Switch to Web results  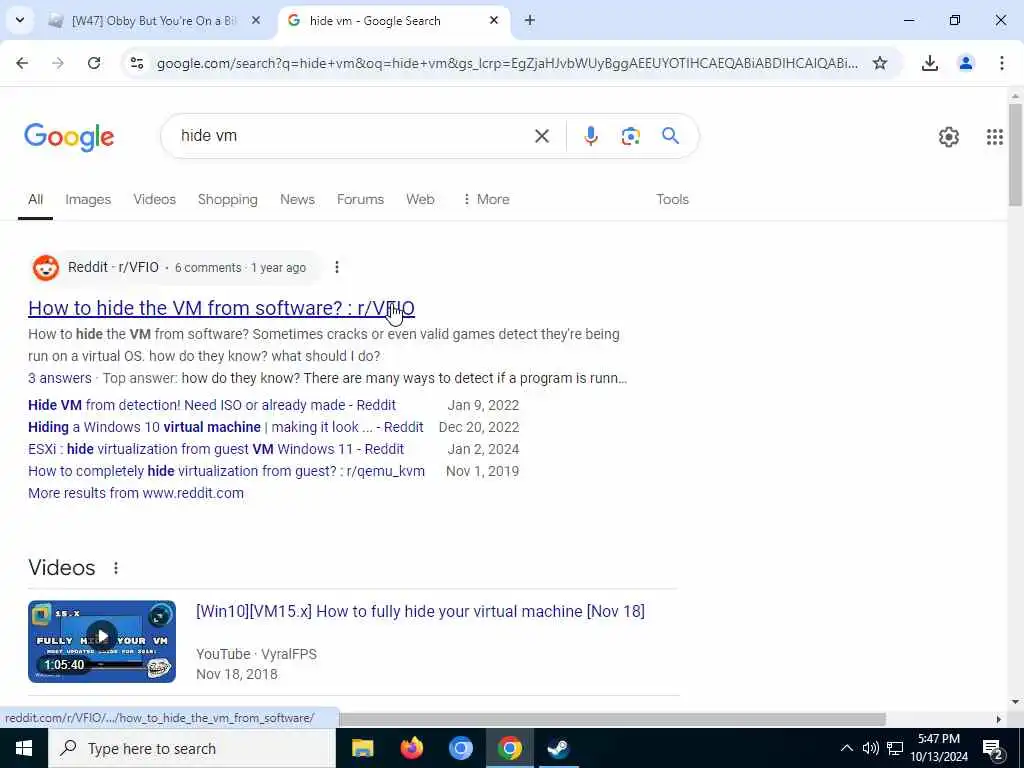[x=420, y=199]
